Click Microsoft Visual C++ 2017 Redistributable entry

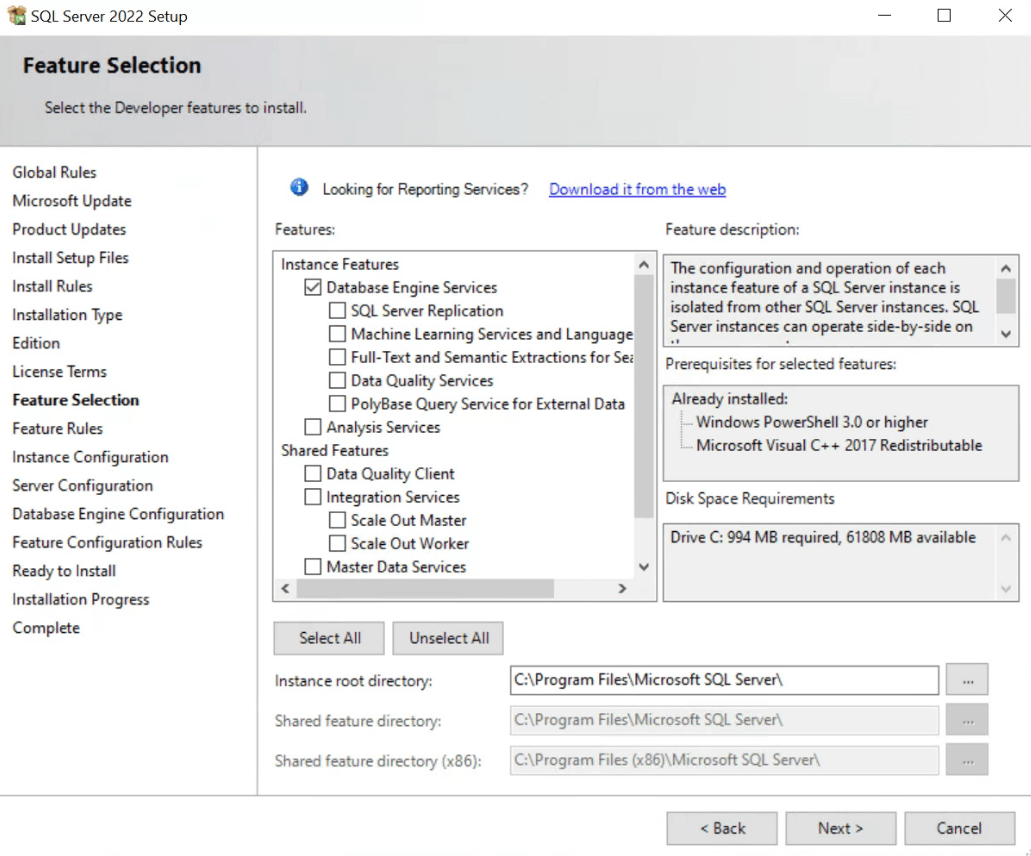click(839, 445)
